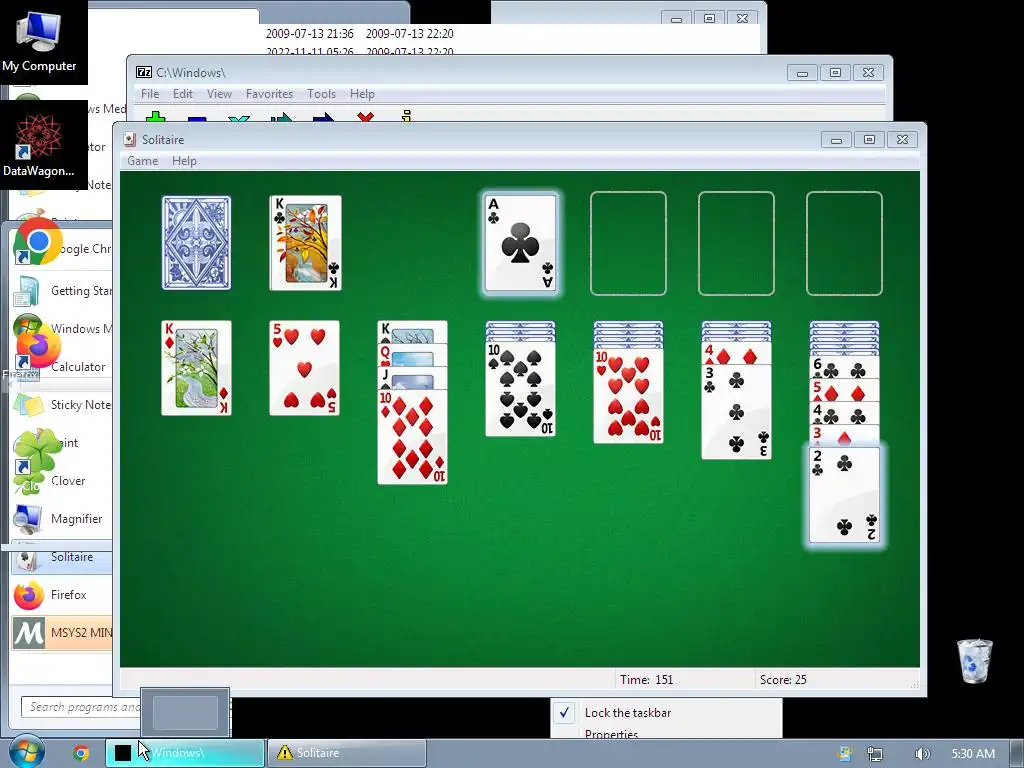Select the 5 of hearts card
1024x768 pixels.
304,368
